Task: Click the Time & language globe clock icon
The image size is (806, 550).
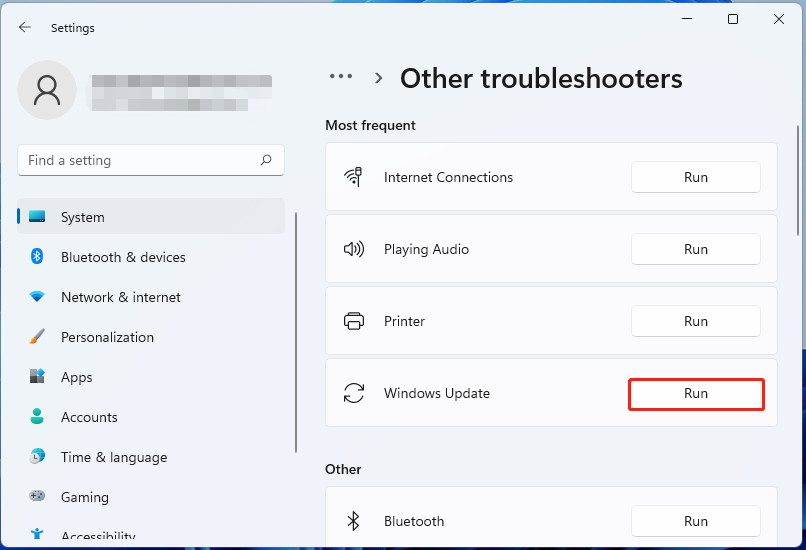Action: pyautogui.click(x=37, y=456)
